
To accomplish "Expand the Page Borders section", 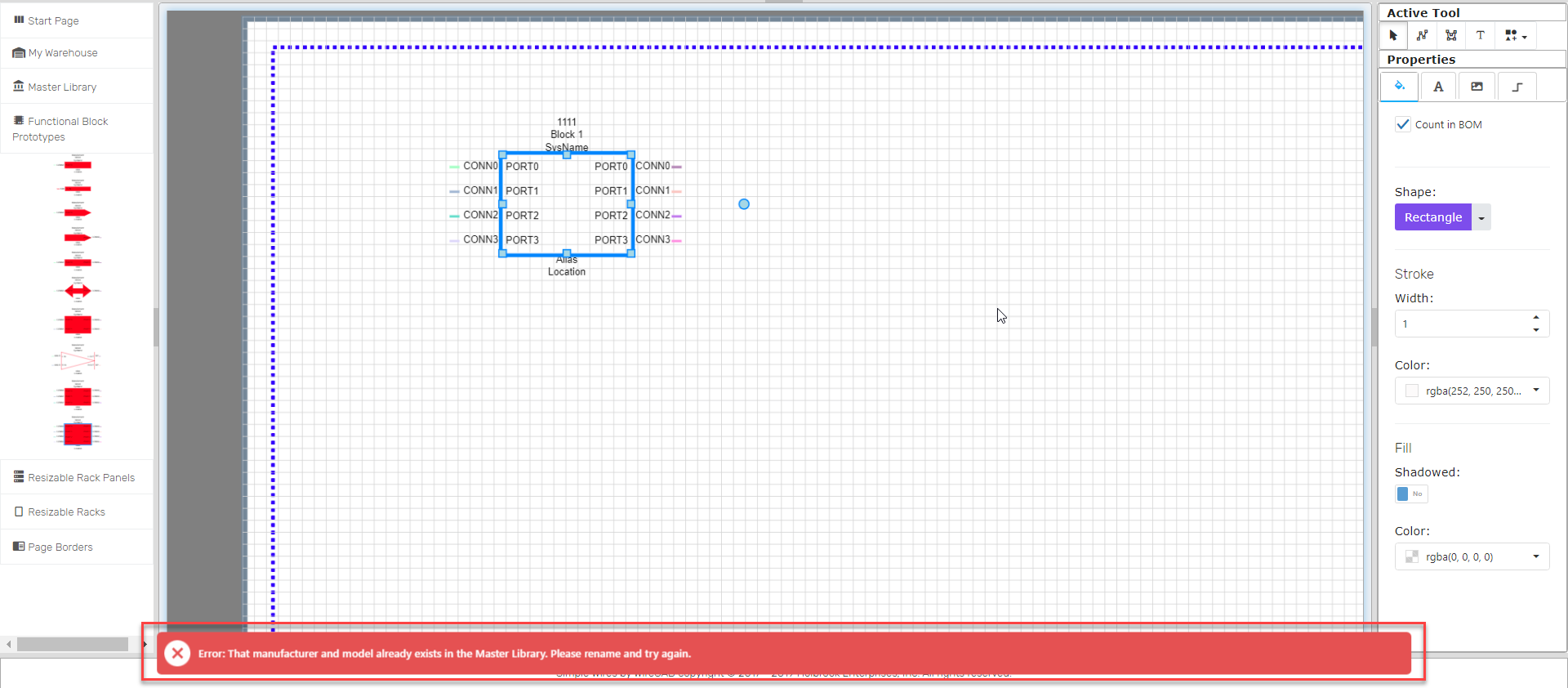I will tap(77, 547).
